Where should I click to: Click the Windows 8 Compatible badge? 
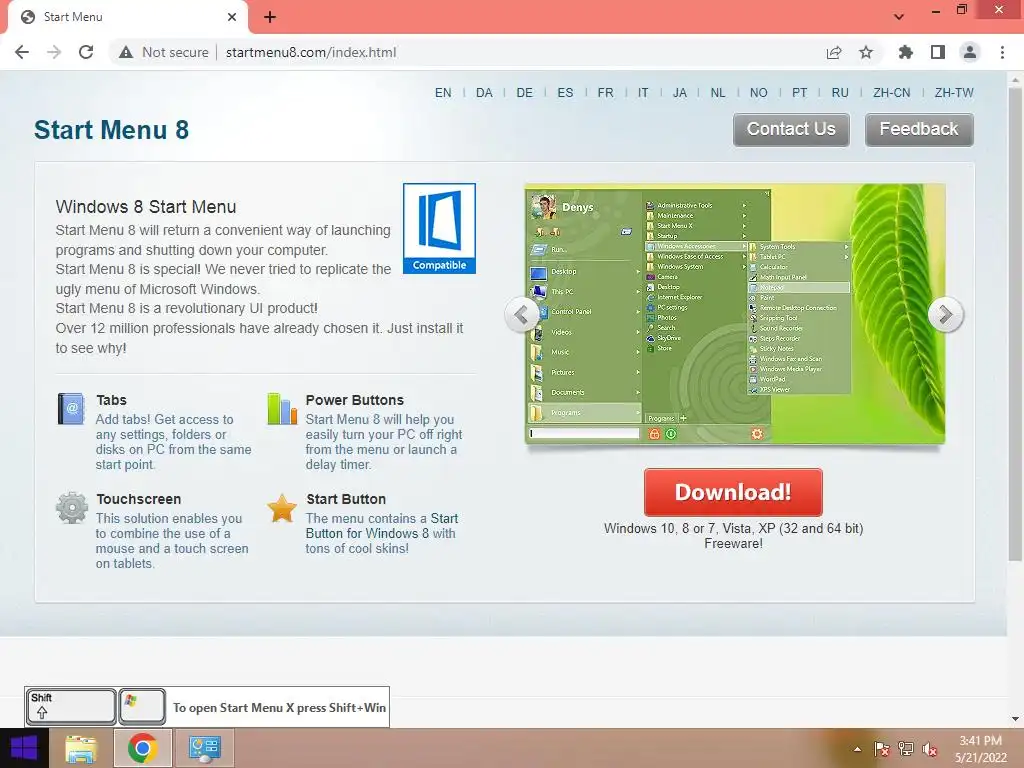pyautogui.click(x=439, y=228)
